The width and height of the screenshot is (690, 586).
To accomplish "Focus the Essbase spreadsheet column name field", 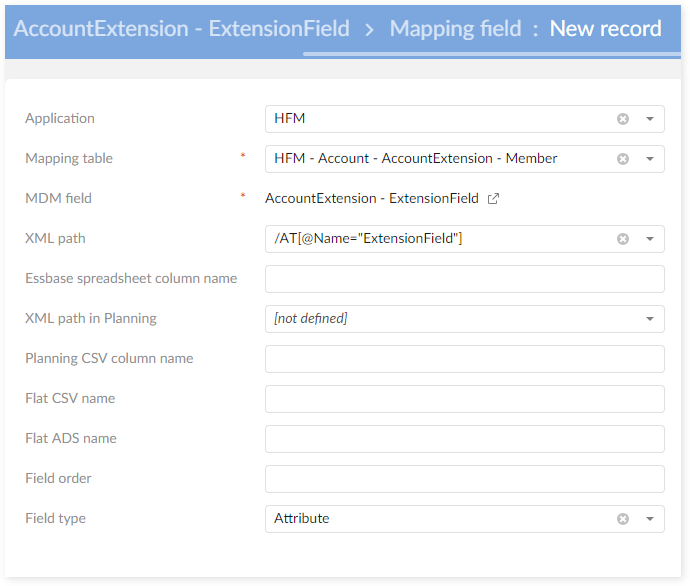I will click(464, 279).
